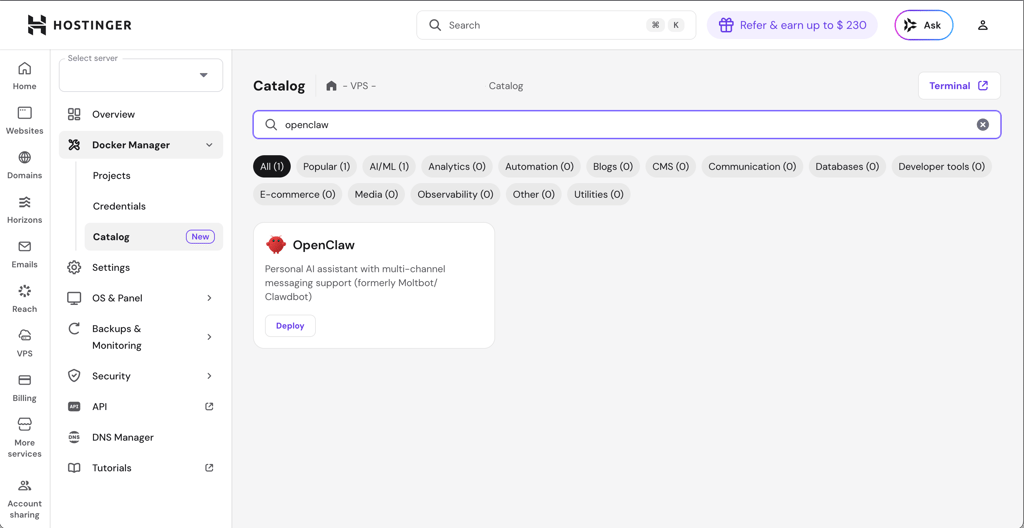Screen dimensions: 1024x528
Task: Select the Other (0) filter chip
Action: point(534,194)
